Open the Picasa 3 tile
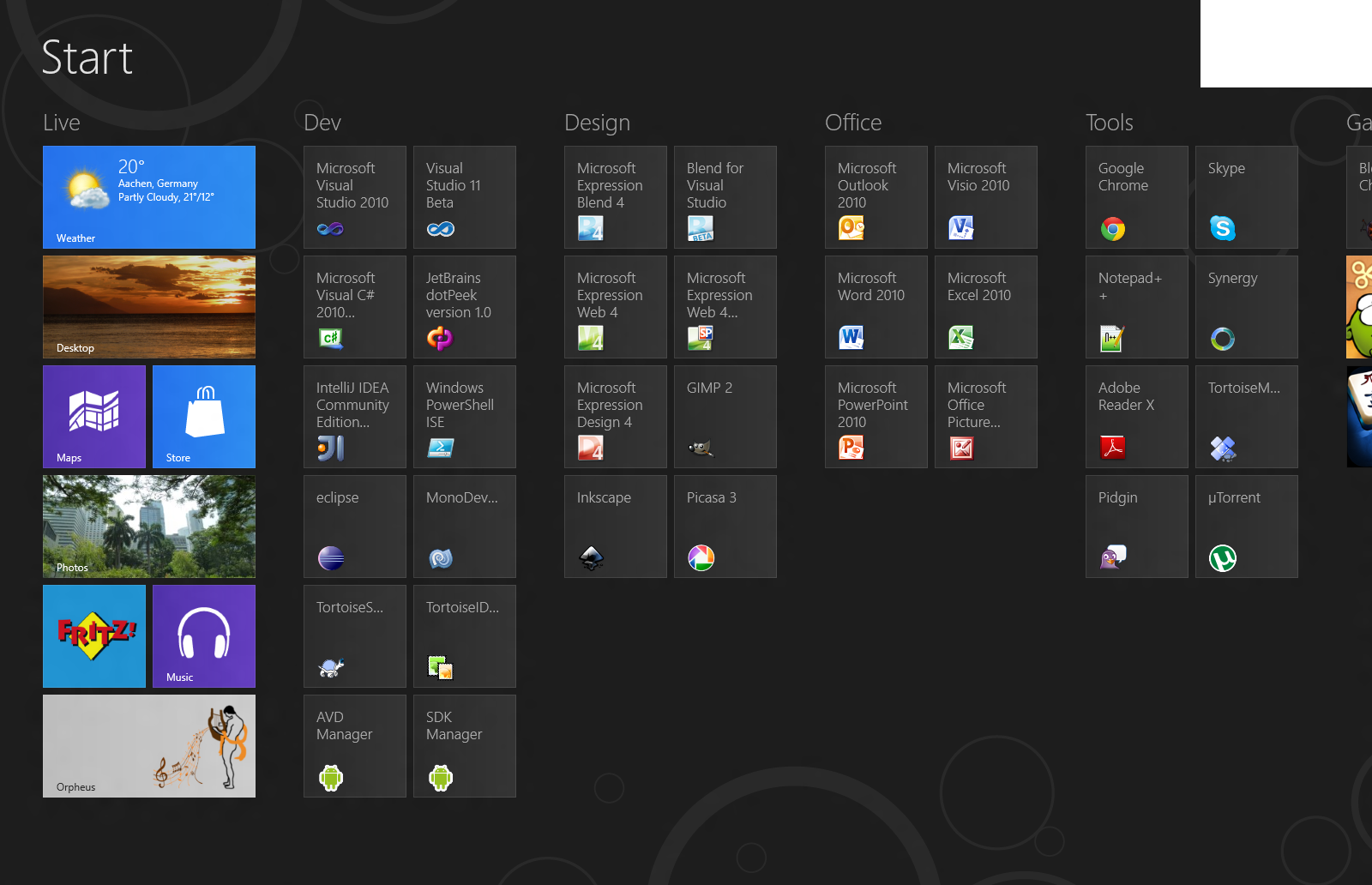The width and height of the screenshot is (1372, 885). [x=725, y=527]
